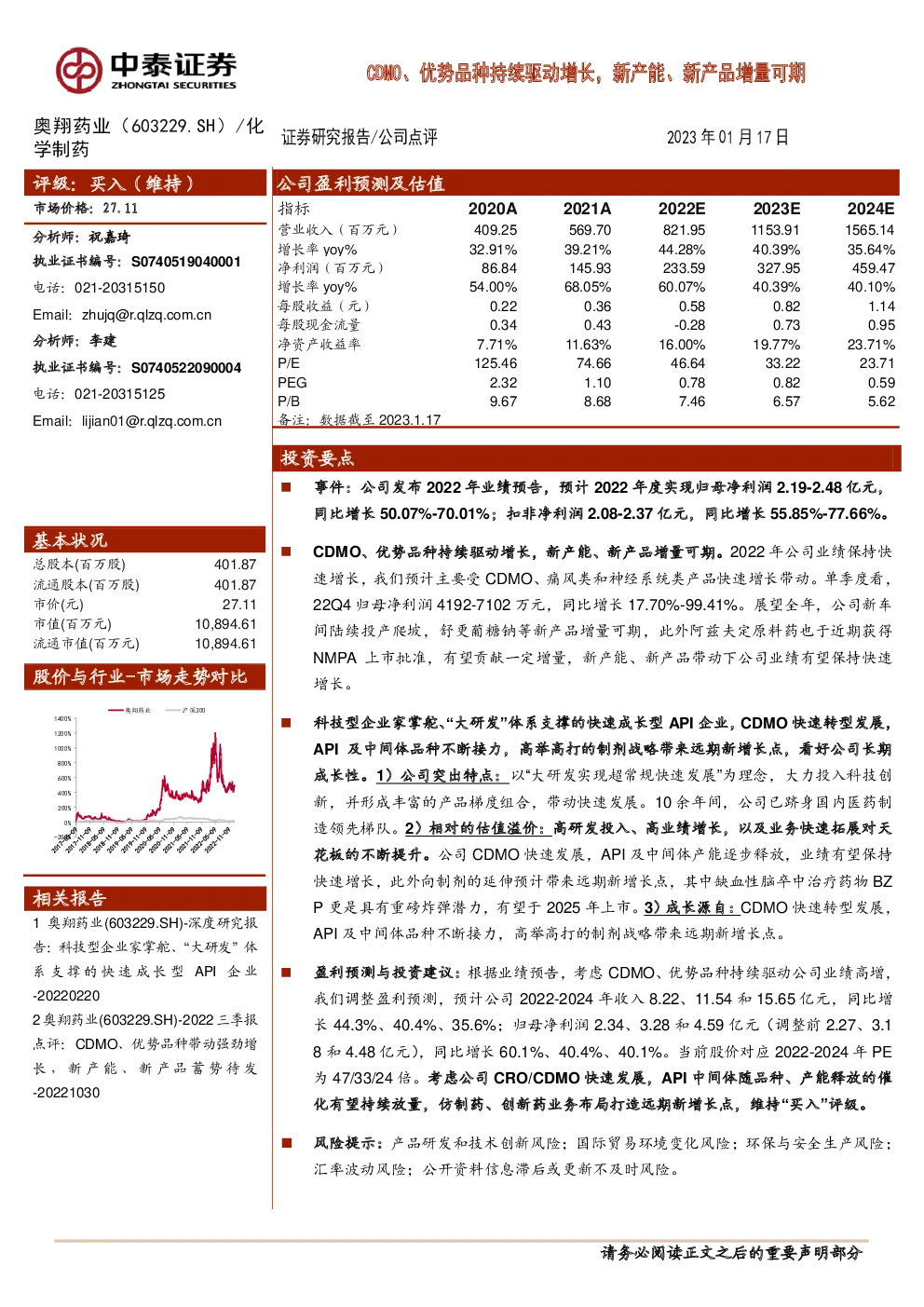924x1307 pixels.
Task: Click the red bullet beside 风险提示
Action: coord(287,1142)
